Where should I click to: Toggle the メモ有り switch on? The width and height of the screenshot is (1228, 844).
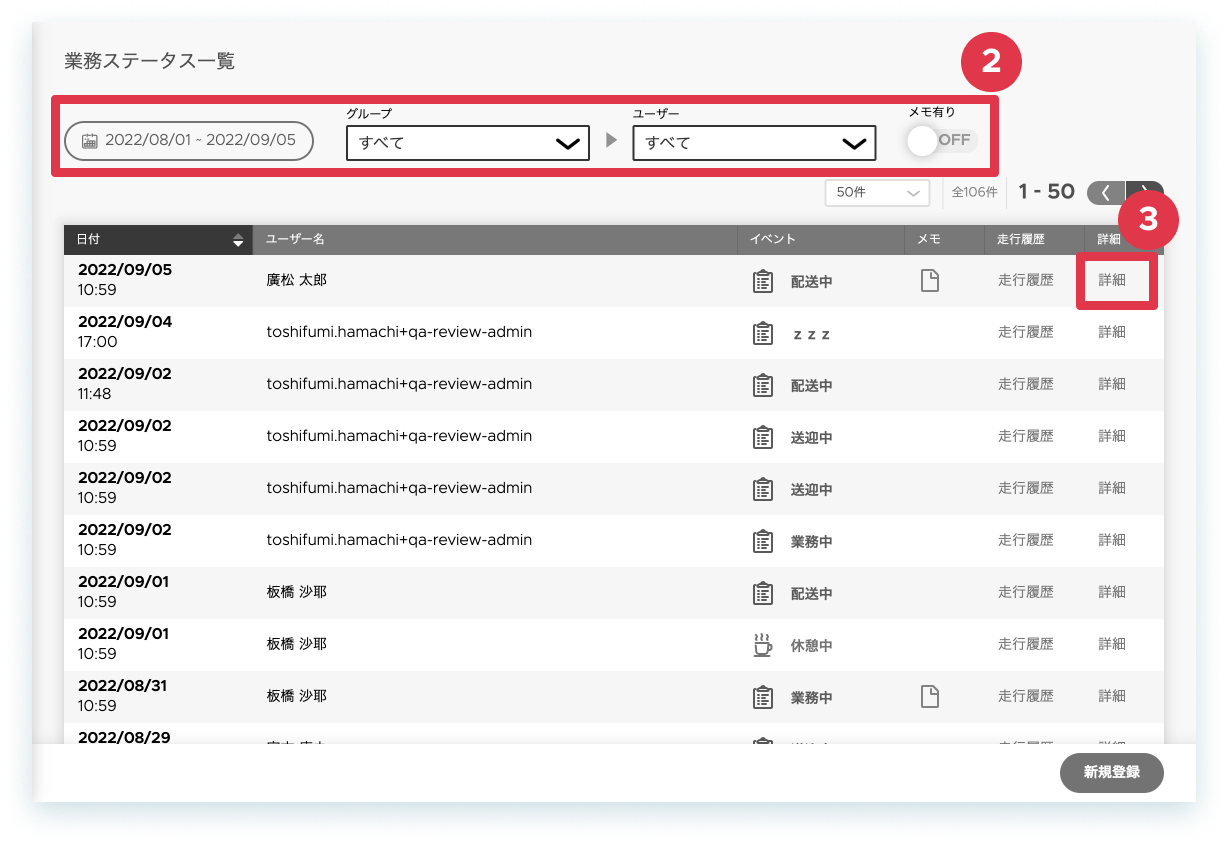(x=941, y=141)
